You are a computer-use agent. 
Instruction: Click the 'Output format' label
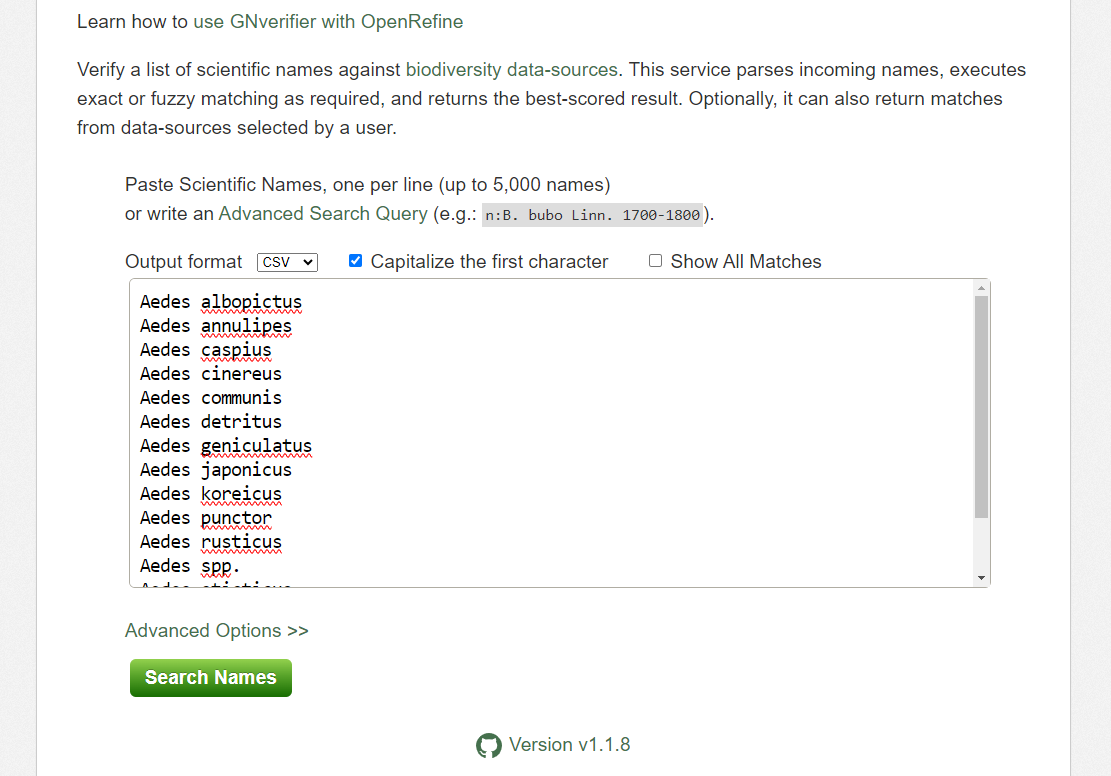[184, 262]
